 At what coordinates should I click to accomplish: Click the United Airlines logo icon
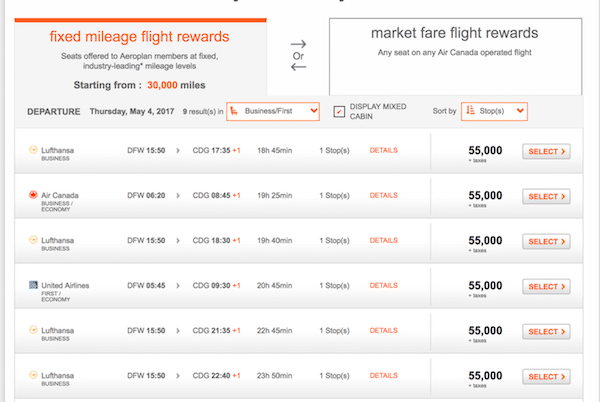click(x=33, y=285)
